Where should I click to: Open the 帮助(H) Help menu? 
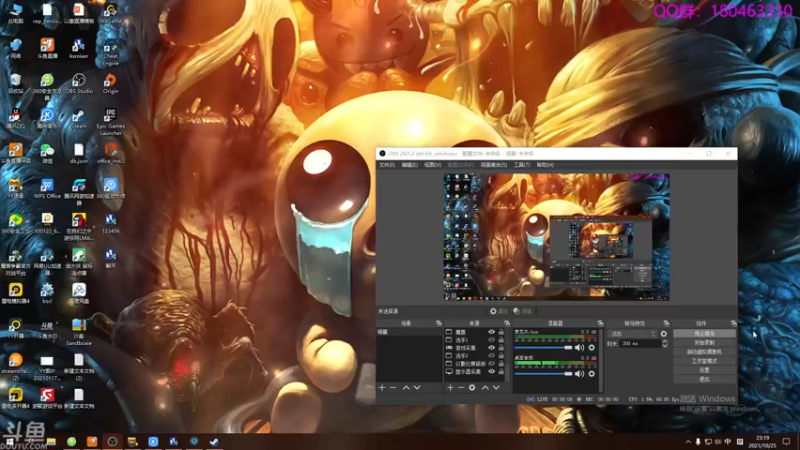point(545,165)
